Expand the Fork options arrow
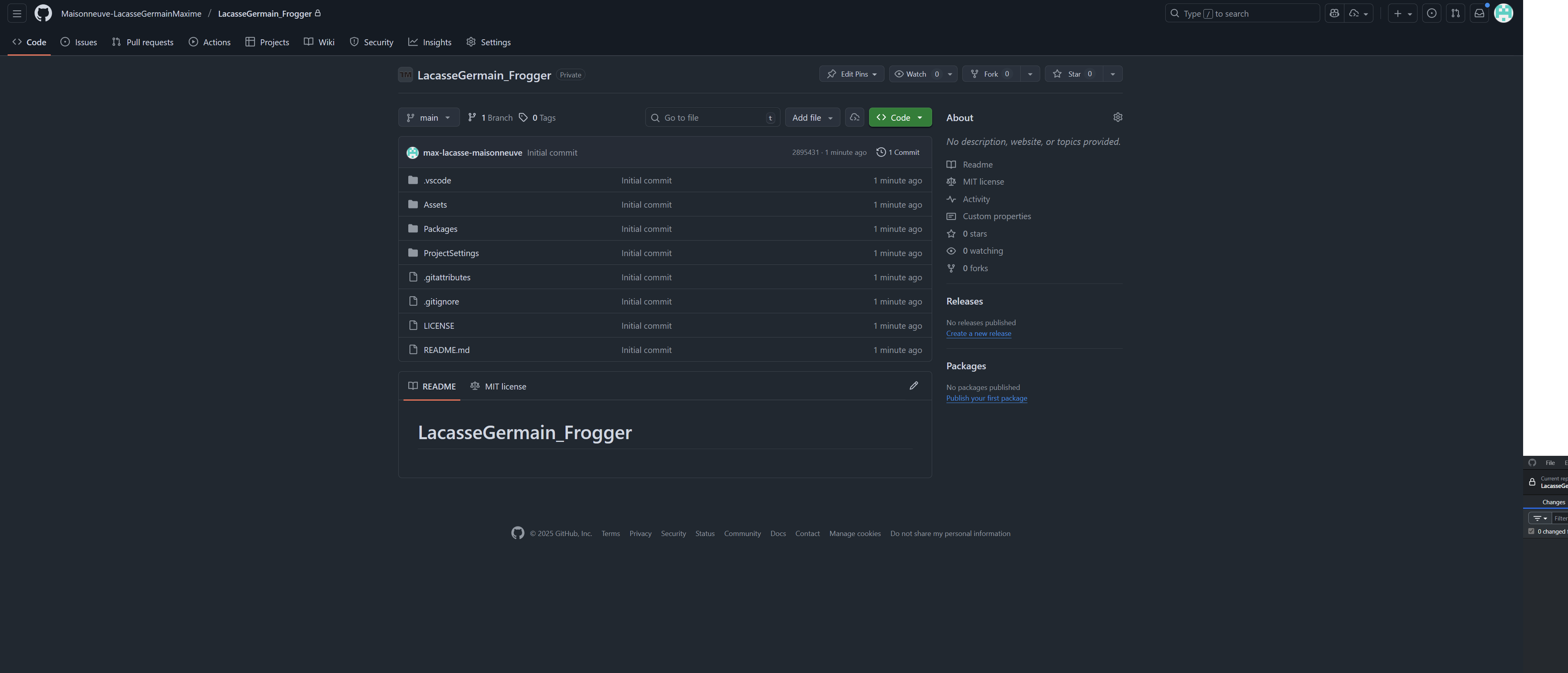This screenshot has height=673, width=1568. [x=1030, y=74]
